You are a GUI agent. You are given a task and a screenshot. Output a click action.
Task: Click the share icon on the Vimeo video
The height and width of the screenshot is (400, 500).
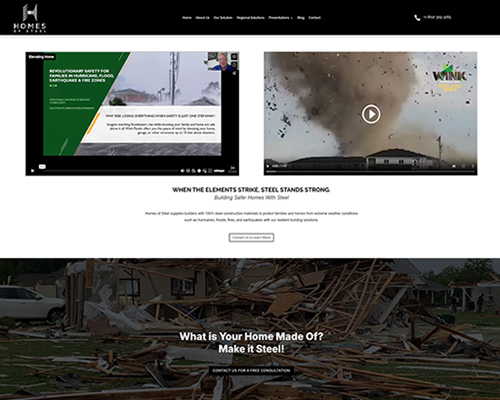[234, 73]
